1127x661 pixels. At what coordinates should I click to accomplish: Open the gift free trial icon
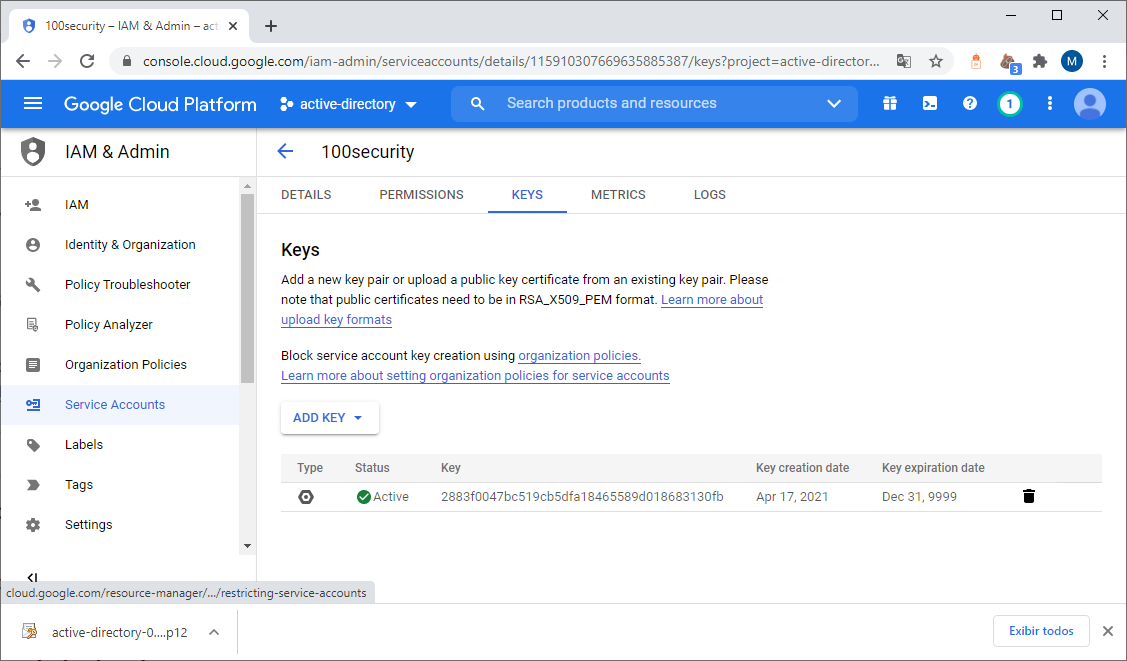coord(890,104)
